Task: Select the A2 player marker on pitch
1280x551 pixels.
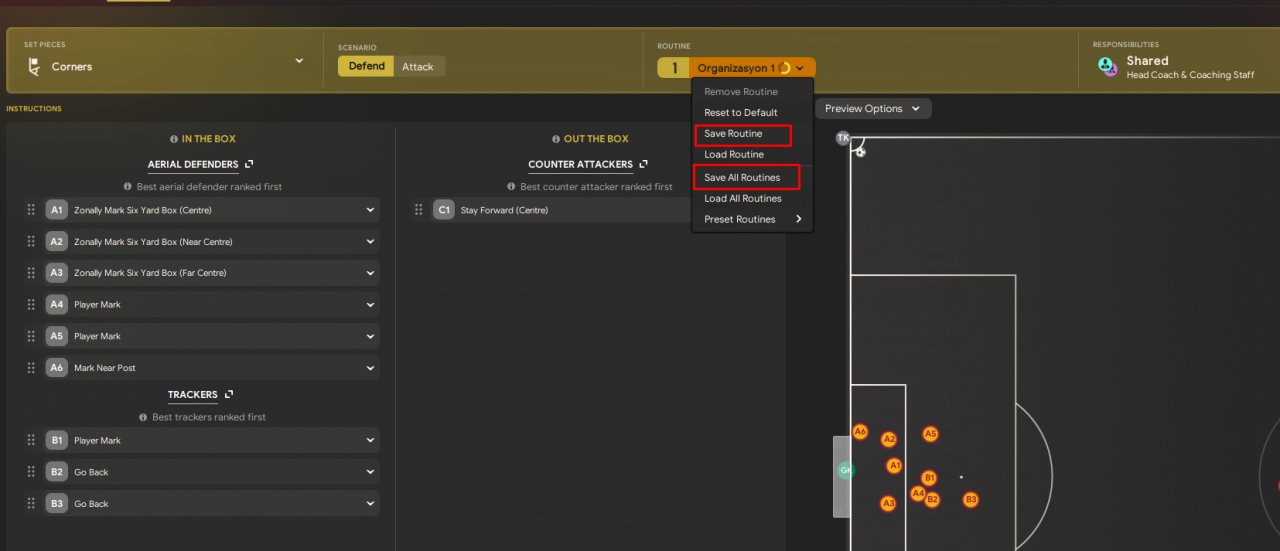Action: coord(889,439)
